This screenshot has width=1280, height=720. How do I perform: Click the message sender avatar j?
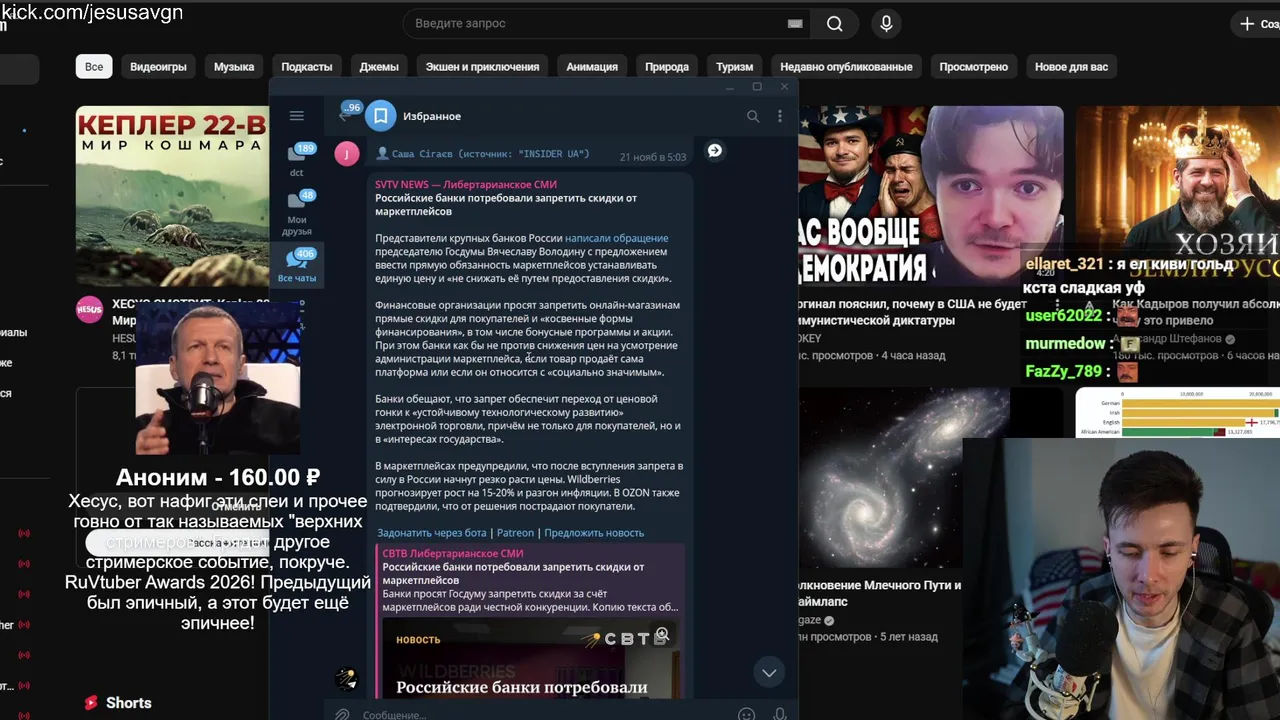347,154
